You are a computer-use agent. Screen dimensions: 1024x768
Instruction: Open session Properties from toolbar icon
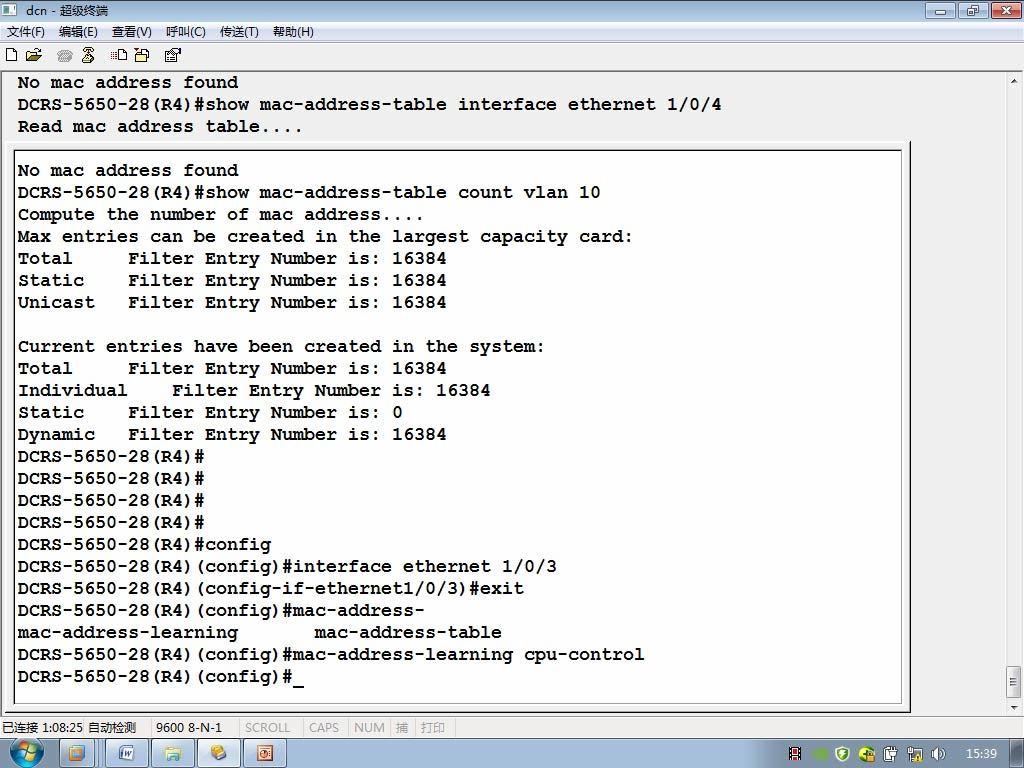click(172, 55)
